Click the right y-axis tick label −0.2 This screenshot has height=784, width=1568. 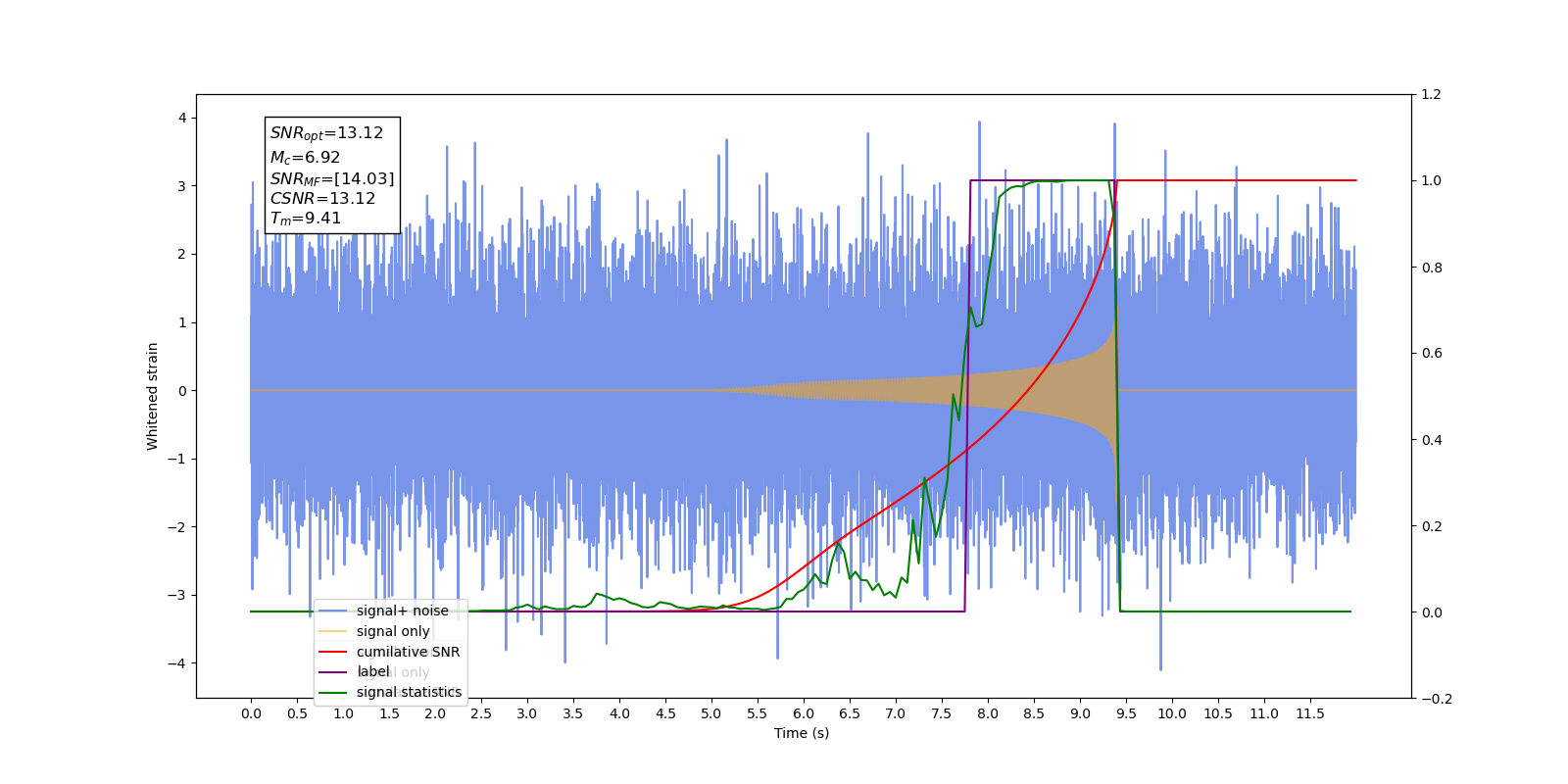tap(1437, 699)
